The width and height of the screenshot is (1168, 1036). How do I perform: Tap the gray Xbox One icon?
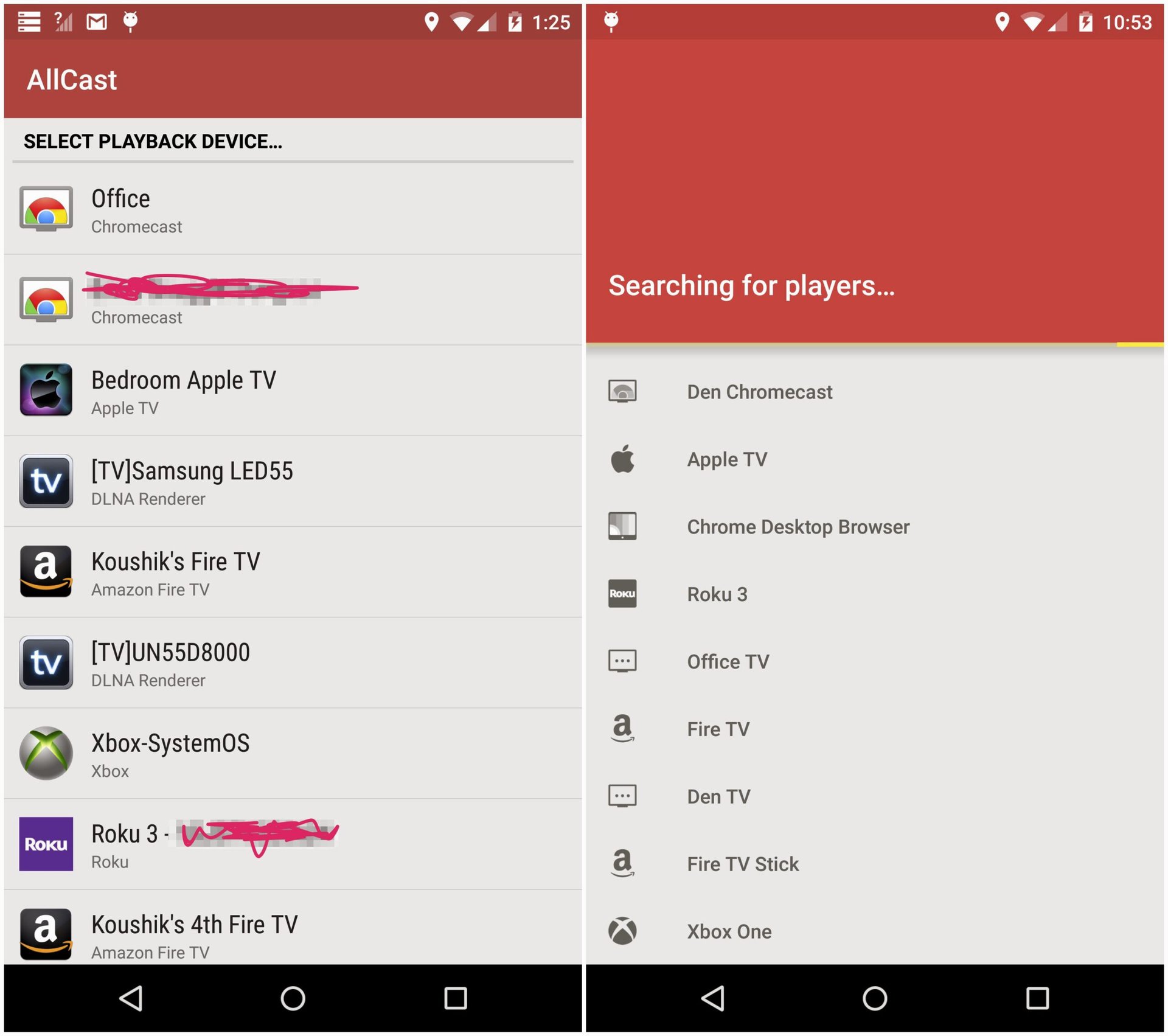pyautogui.click(x=622, y=931)
